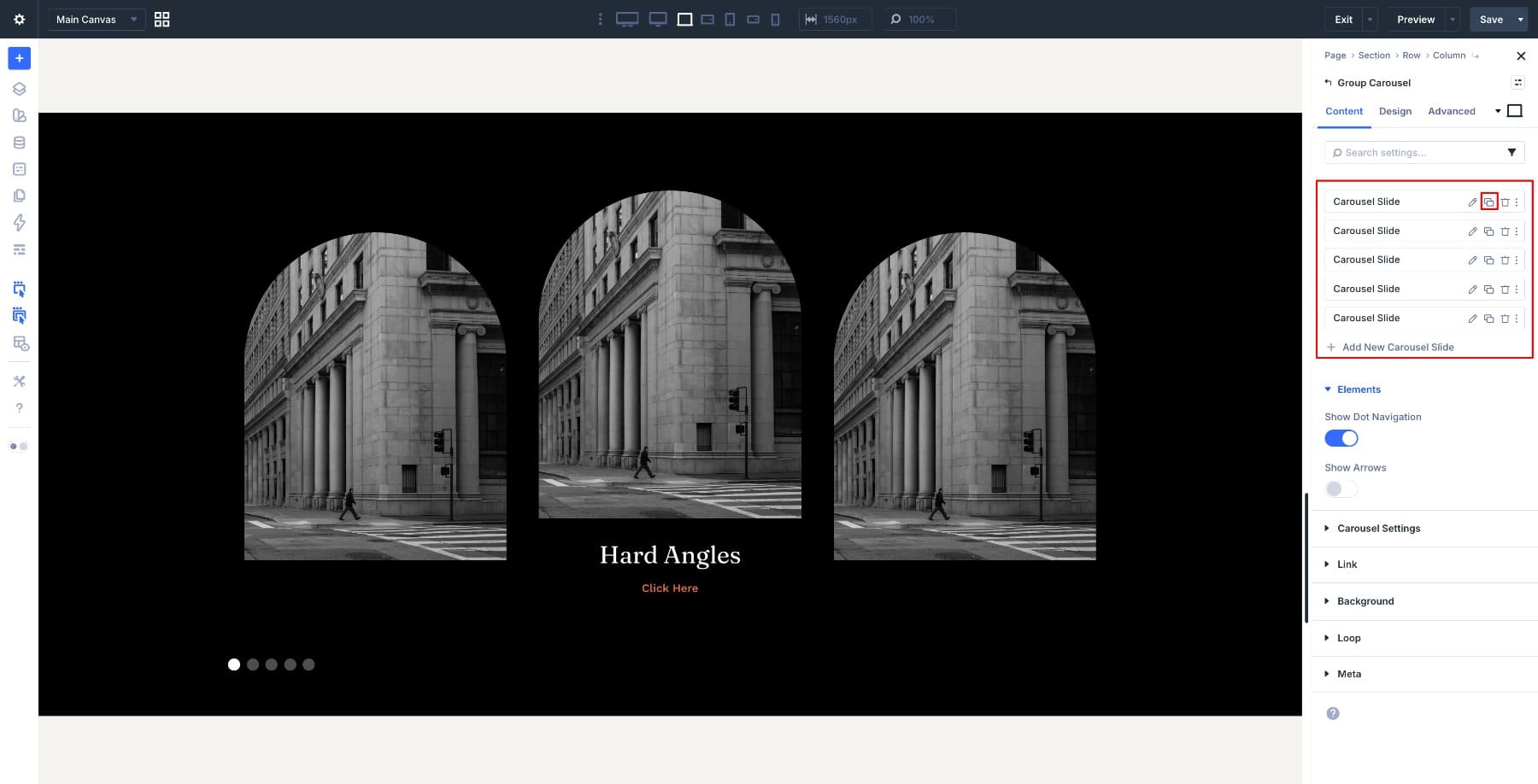Select the phone portrait preview icon
This screenshot has width=1538, height=784.
[x=775, y=19]
